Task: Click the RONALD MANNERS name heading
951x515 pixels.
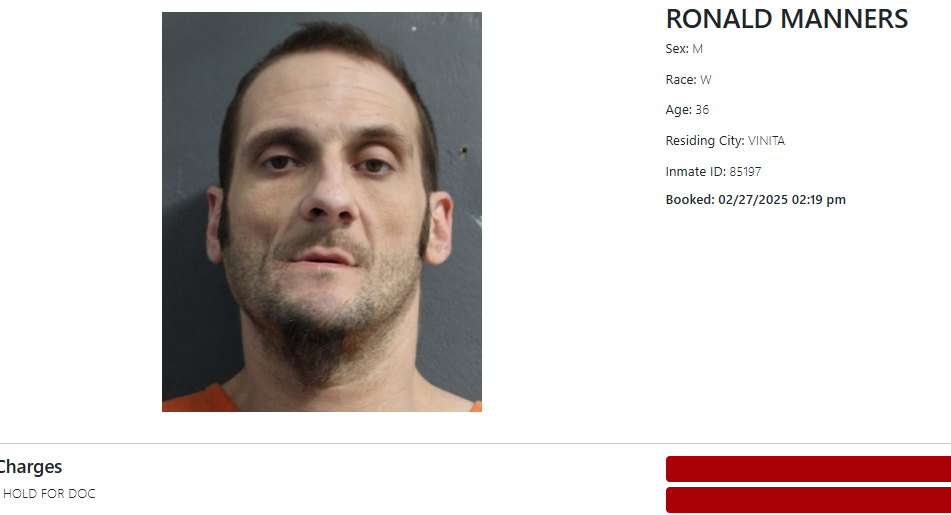Action: (x=787, y=19)
